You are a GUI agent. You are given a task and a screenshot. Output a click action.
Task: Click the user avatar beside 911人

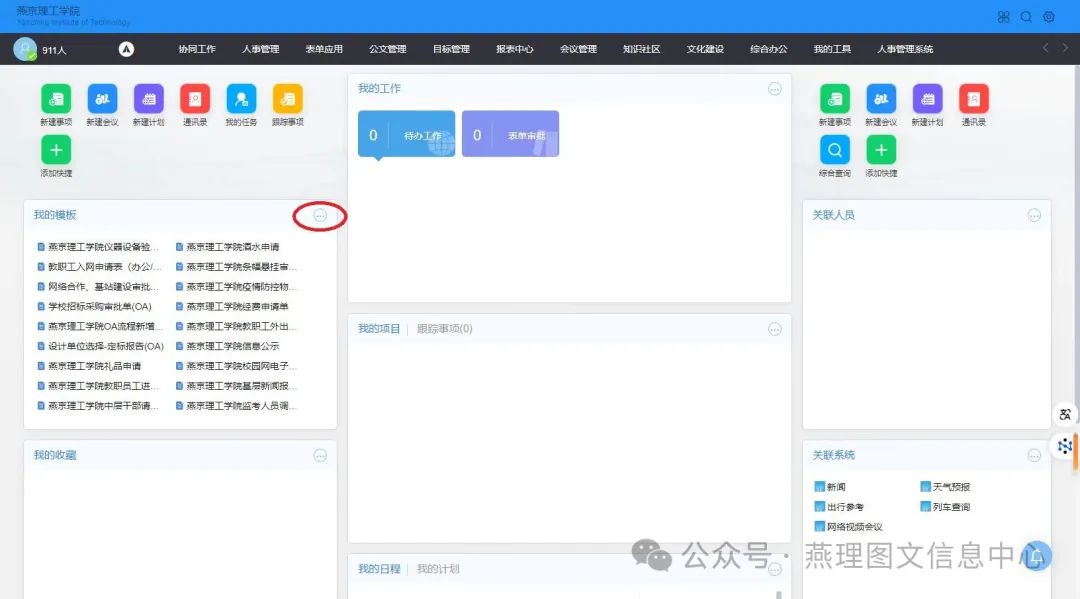(25, 49)
